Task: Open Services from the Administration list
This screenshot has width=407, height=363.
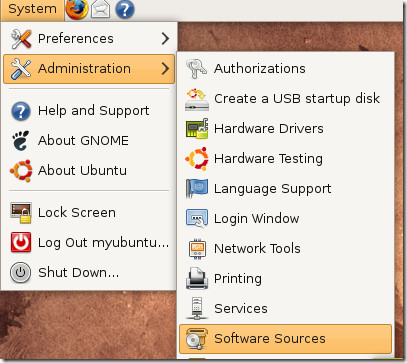Action: [x=285, y=309]
